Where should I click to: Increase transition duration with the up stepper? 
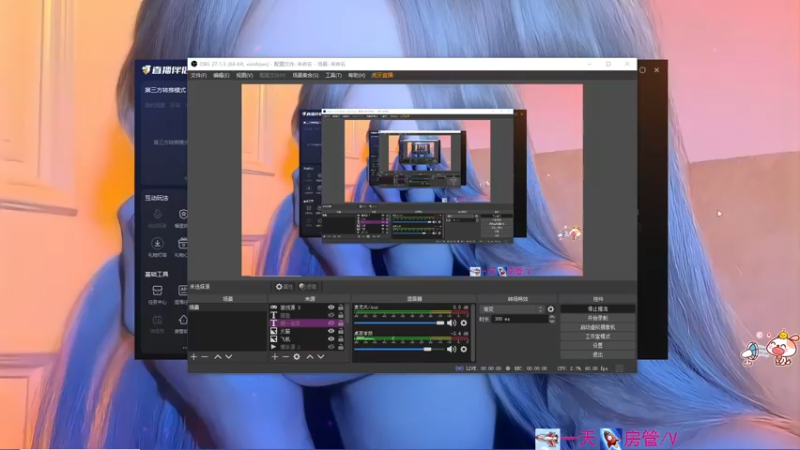552,317
